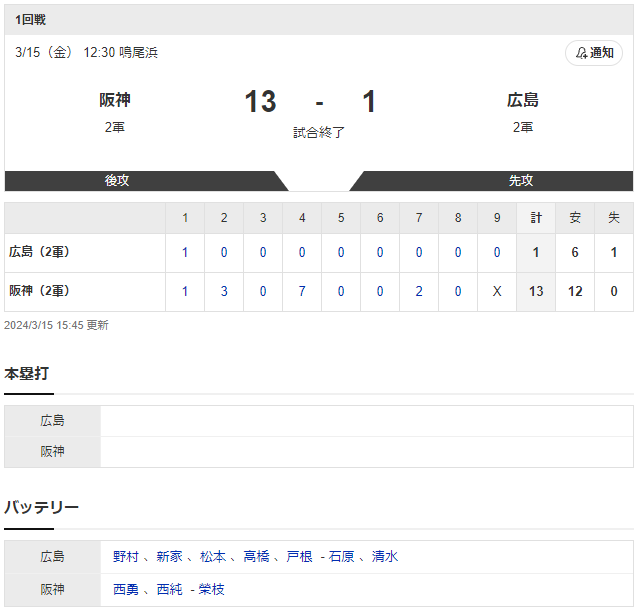The image size is (640, 616).
Task: Open pitcher 西勇 player link
Action: click(127, 591)
